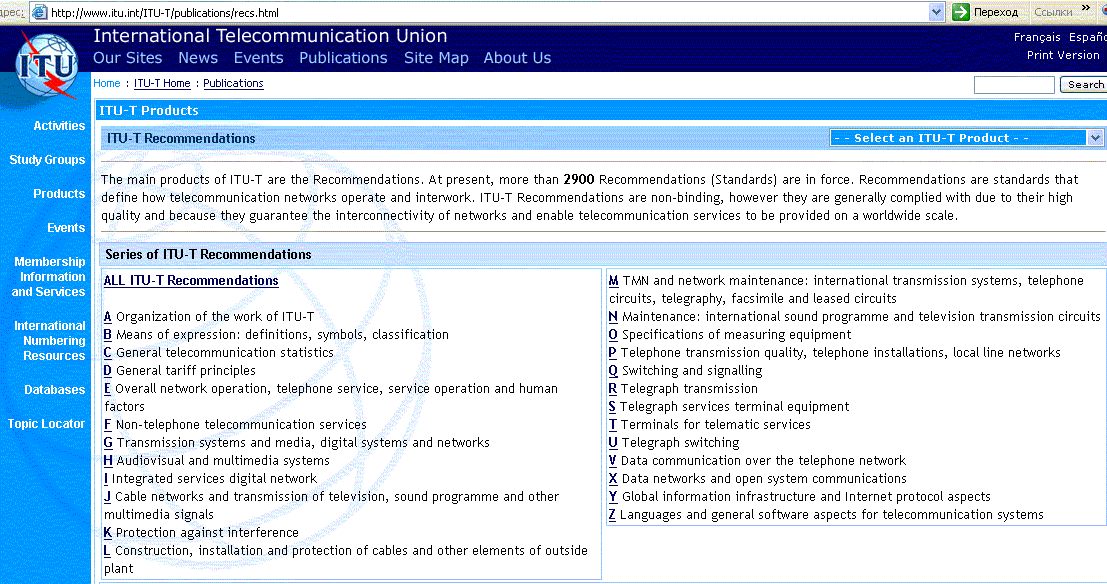This screenshot has height=584, width=1107.
Task: Open series O measuring equipment
Action: coord(613,335)
